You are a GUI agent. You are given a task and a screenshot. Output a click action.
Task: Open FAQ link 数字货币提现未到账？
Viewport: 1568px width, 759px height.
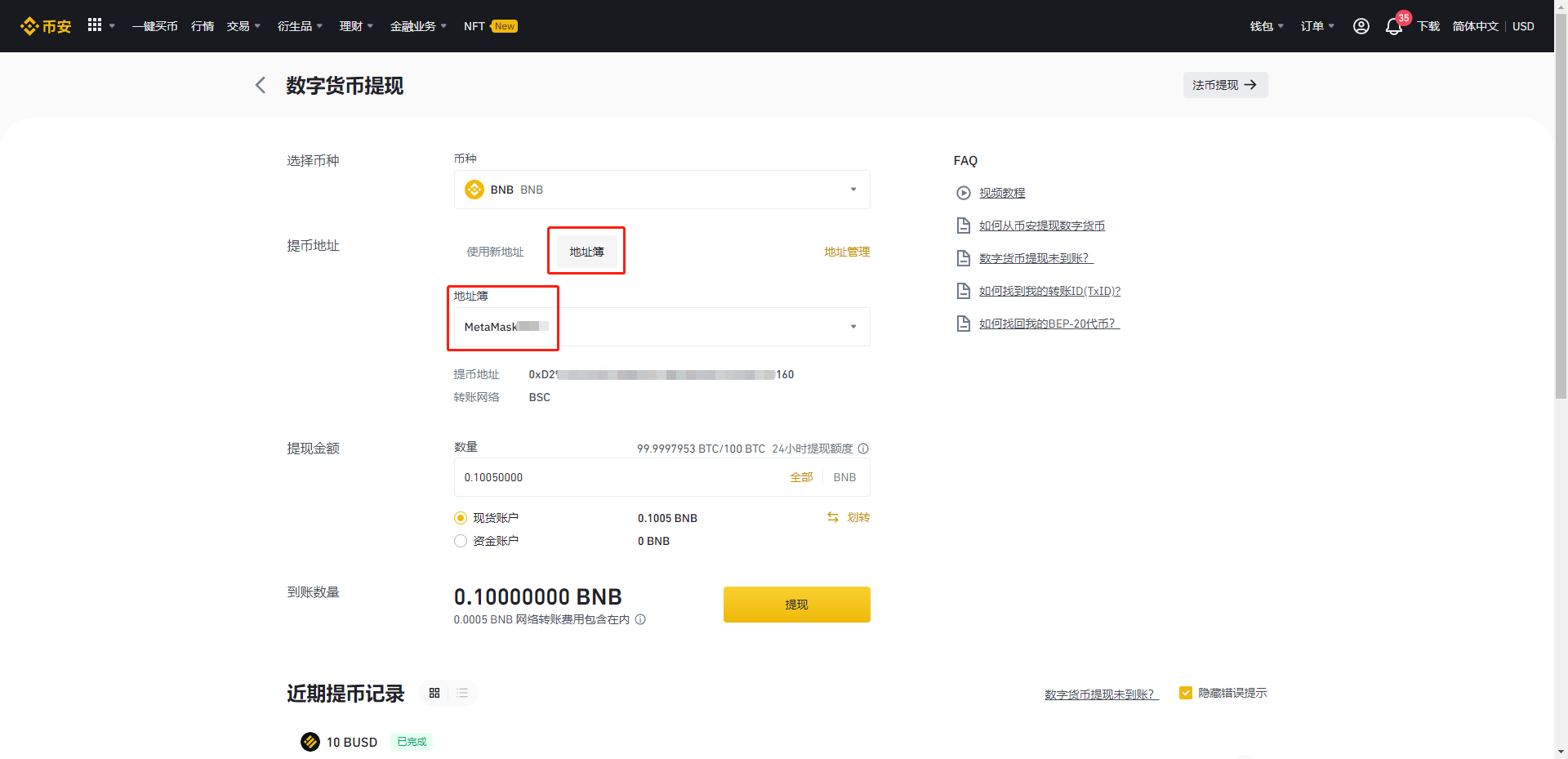(x=1036, y=258)
